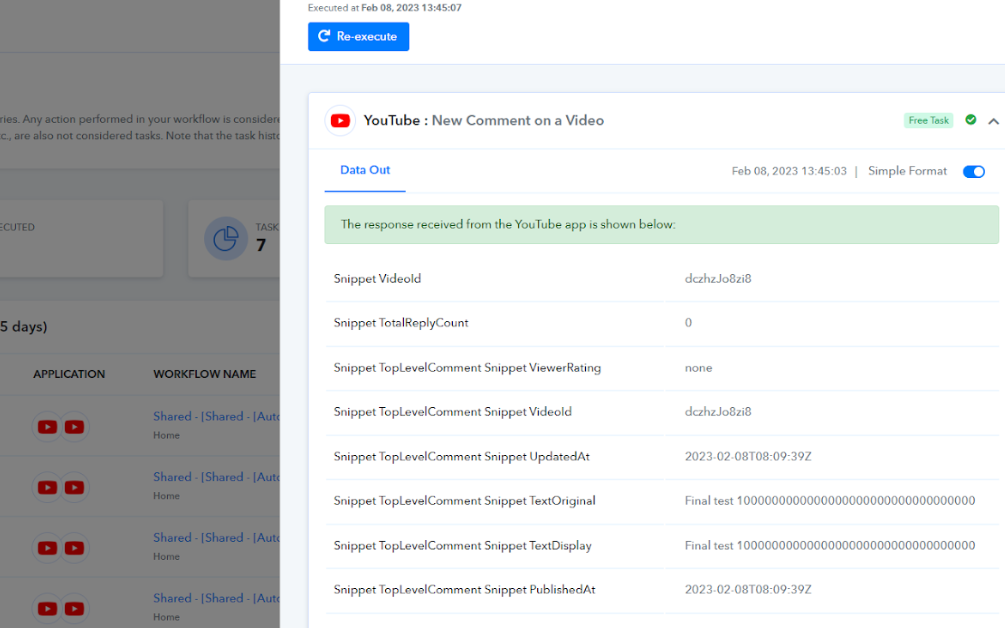Click right YouTube icon in first workflow row
This screenshot has width=1005, height=628.
click(74, 427)
